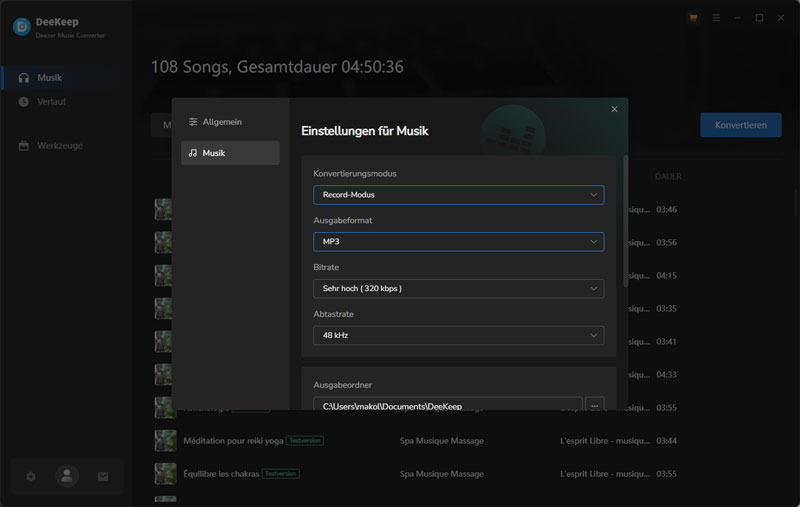The image size is (800, 507).
Task: Click the settings dialog vertical scrollbar
Action: pos(626,220)
